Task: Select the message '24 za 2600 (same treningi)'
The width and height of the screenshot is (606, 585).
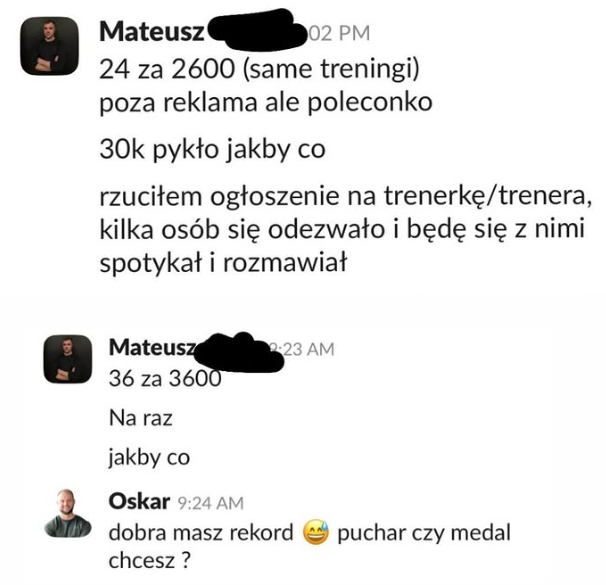Action: [259, 69]
